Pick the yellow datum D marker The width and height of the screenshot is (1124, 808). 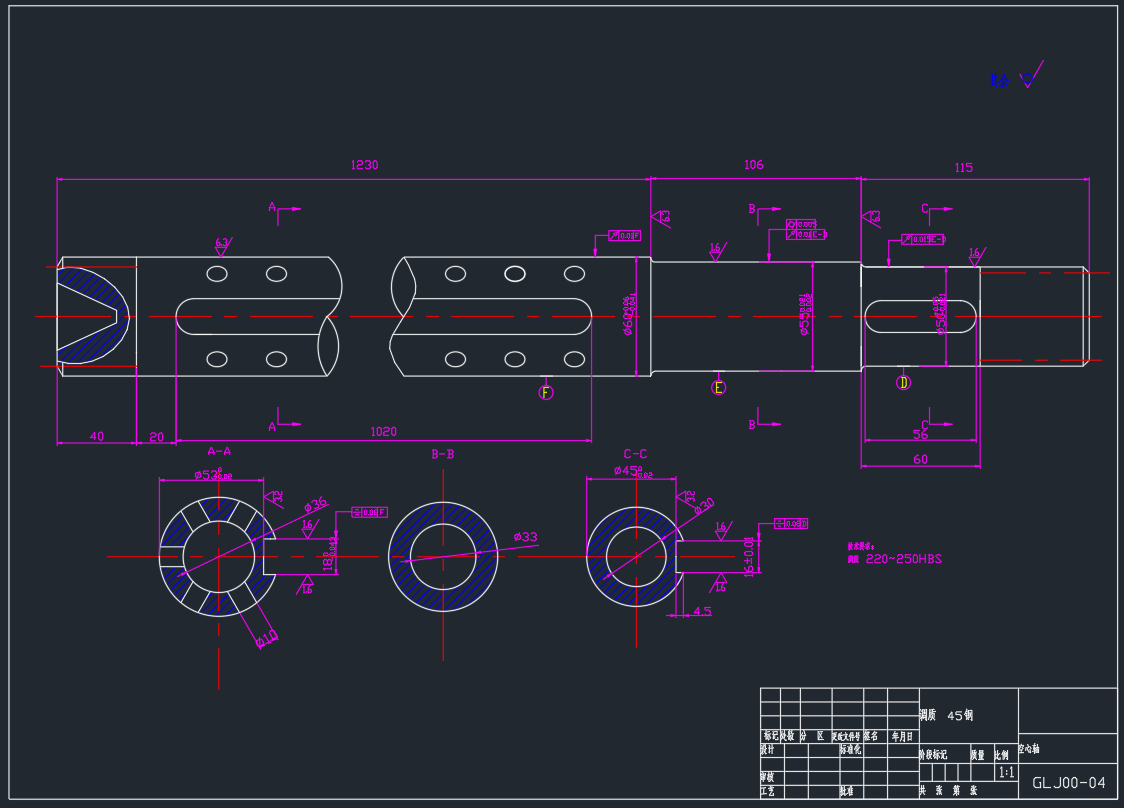click(x=903, y=383)
